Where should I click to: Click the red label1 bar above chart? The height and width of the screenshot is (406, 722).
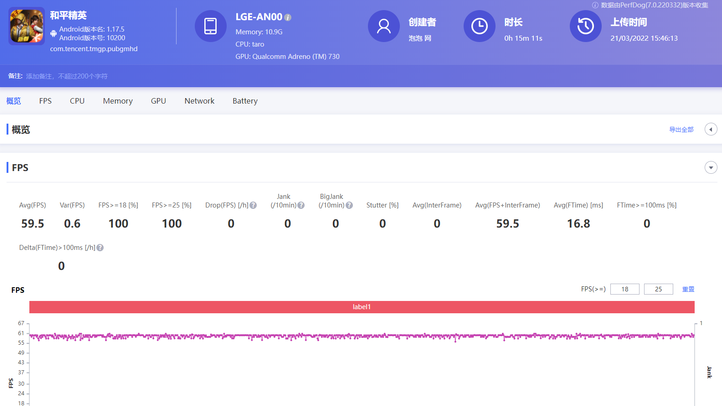coord(361,307)
